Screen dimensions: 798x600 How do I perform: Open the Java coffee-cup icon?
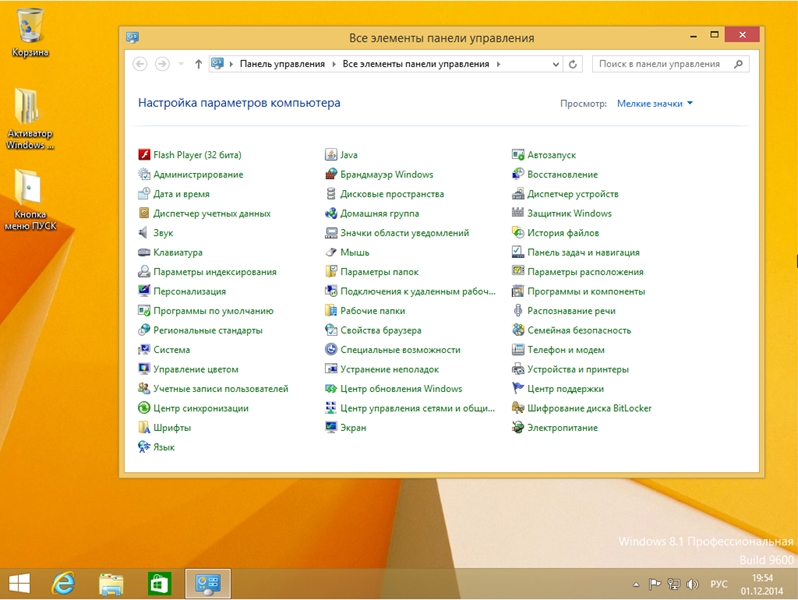point(331,155)
